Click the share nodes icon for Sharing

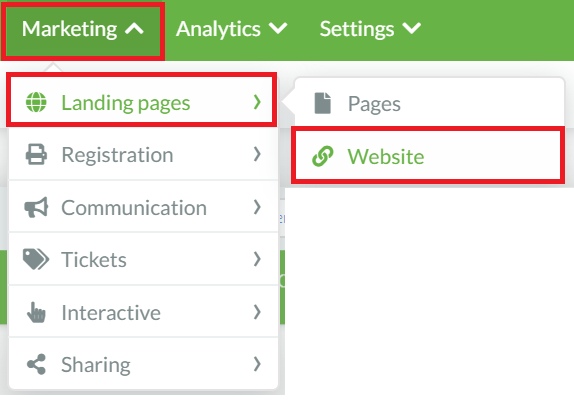click(36, 364)
